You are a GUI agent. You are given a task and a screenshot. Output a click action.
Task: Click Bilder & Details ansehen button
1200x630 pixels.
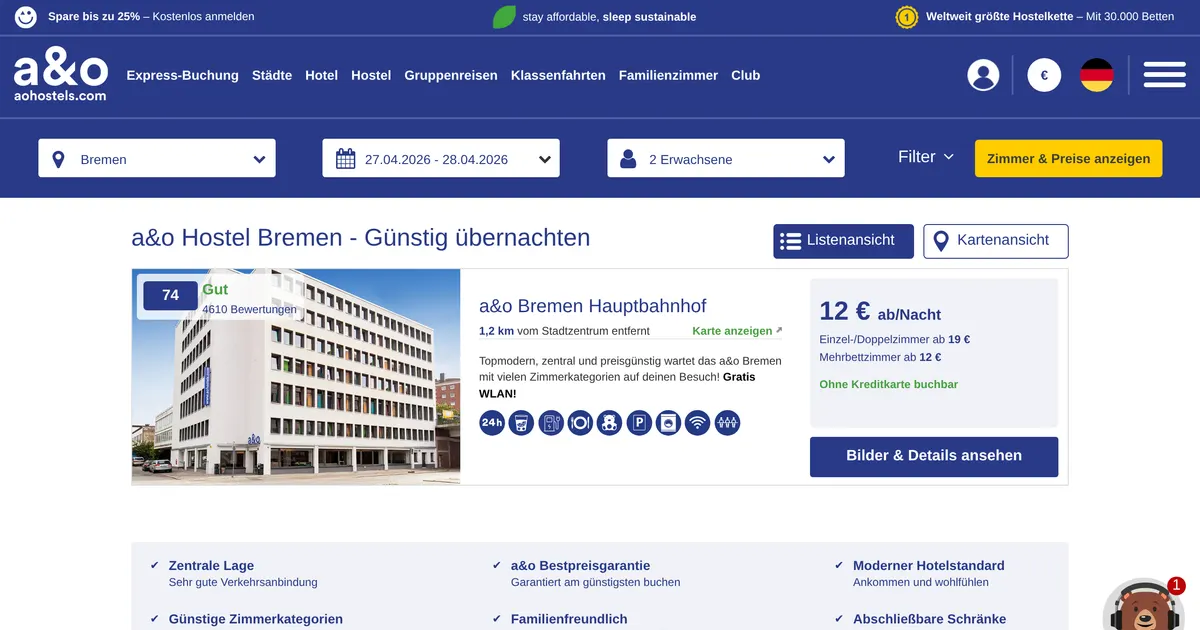click(934, 456)
